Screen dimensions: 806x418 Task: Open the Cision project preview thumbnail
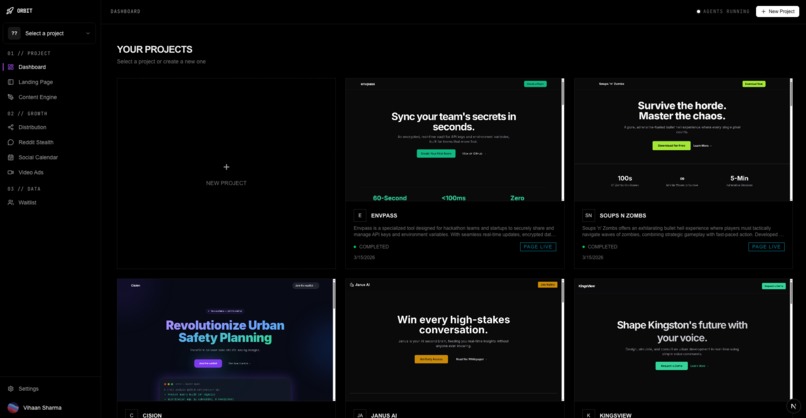[226, 340]
